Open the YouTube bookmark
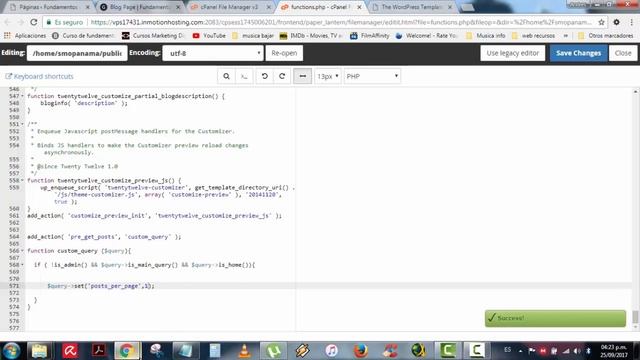640x360 pixels. (209, 36)
